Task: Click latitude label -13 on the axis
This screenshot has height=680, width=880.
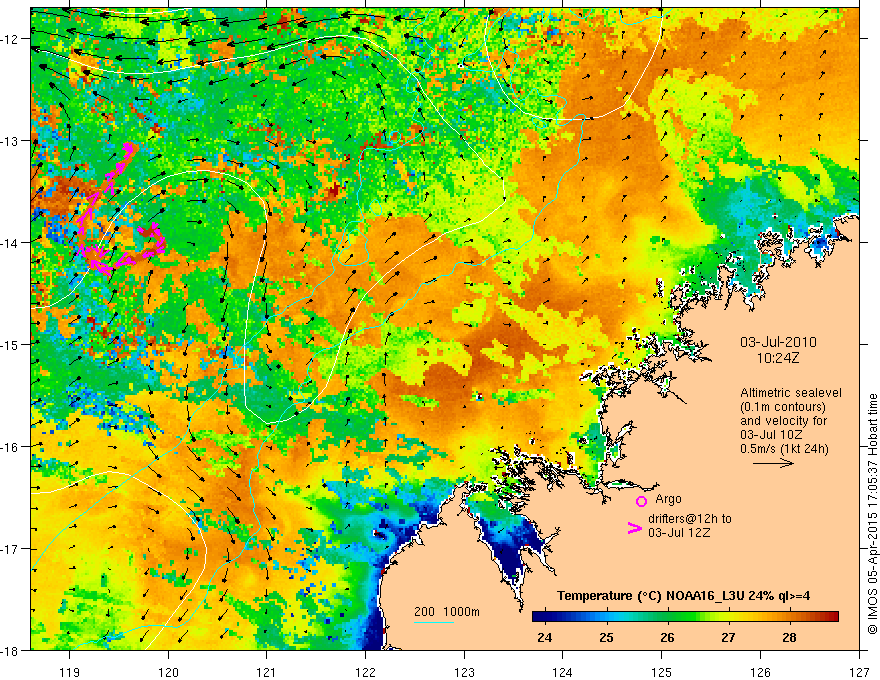Action: pyautogui.click(x=10, y=141)
